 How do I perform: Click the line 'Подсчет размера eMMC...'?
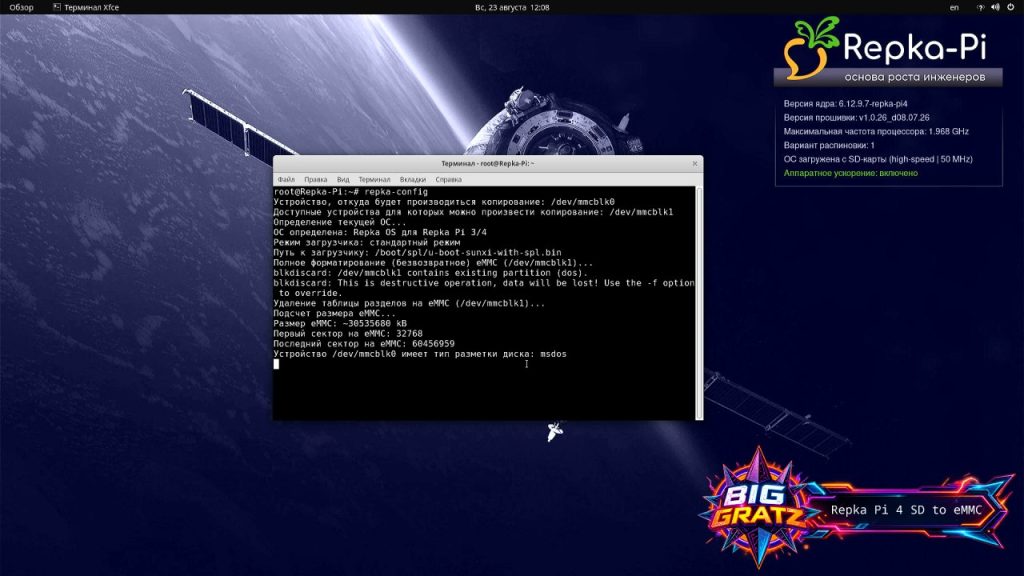(x=334, y=313)
